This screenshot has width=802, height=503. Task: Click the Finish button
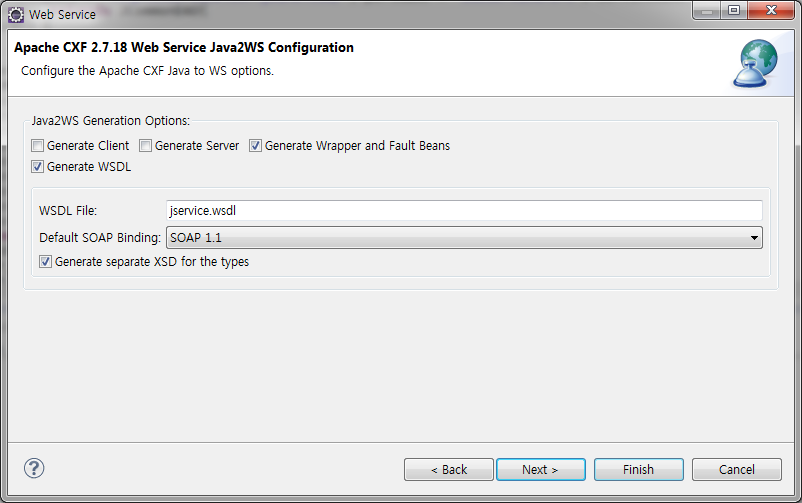pos(638,470)
